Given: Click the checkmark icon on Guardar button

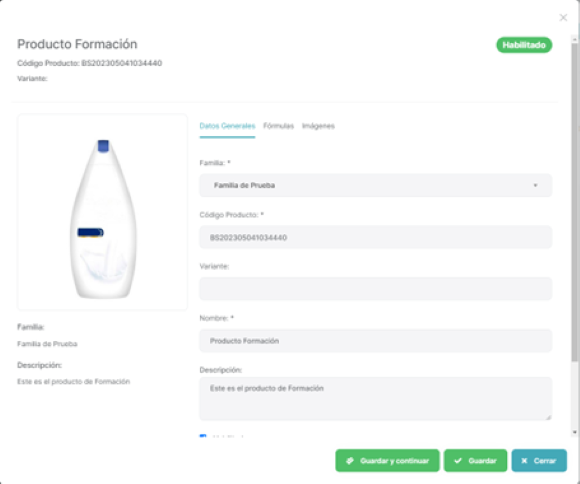Looking at the screenshot, I should coord(458,461).
